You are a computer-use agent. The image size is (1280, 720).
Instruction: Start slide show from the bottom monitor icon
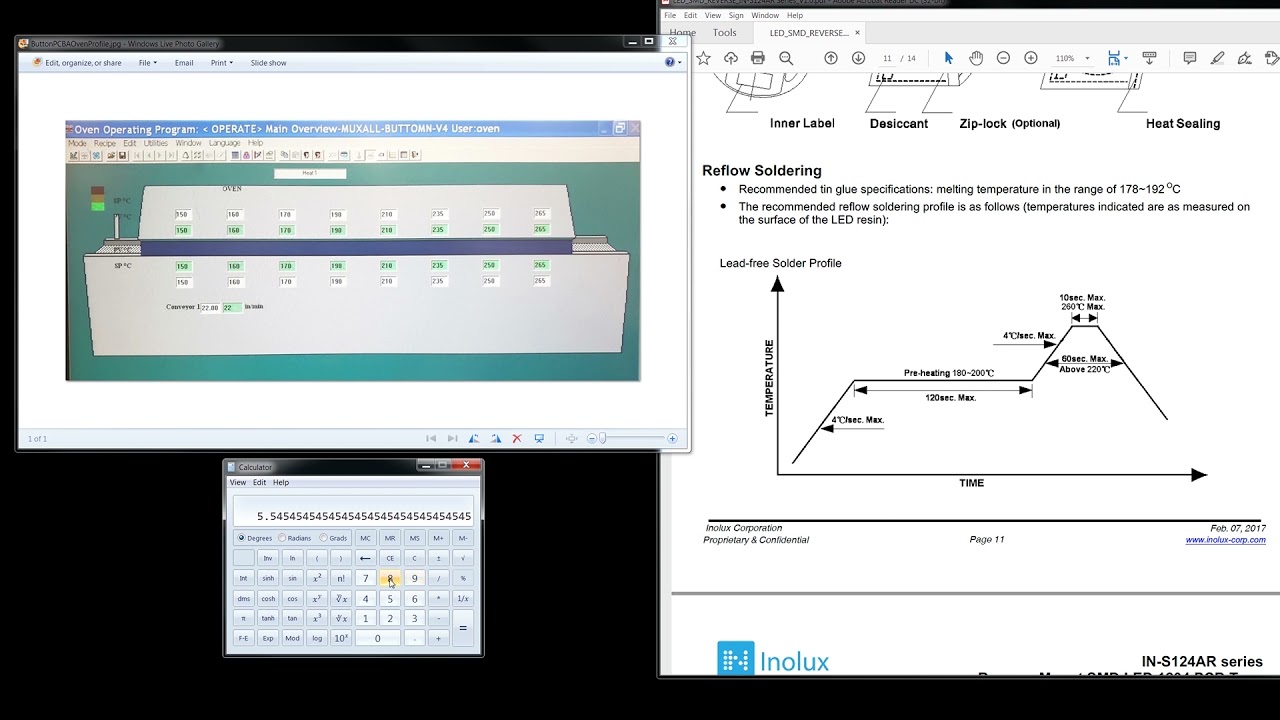coord(539,438)
